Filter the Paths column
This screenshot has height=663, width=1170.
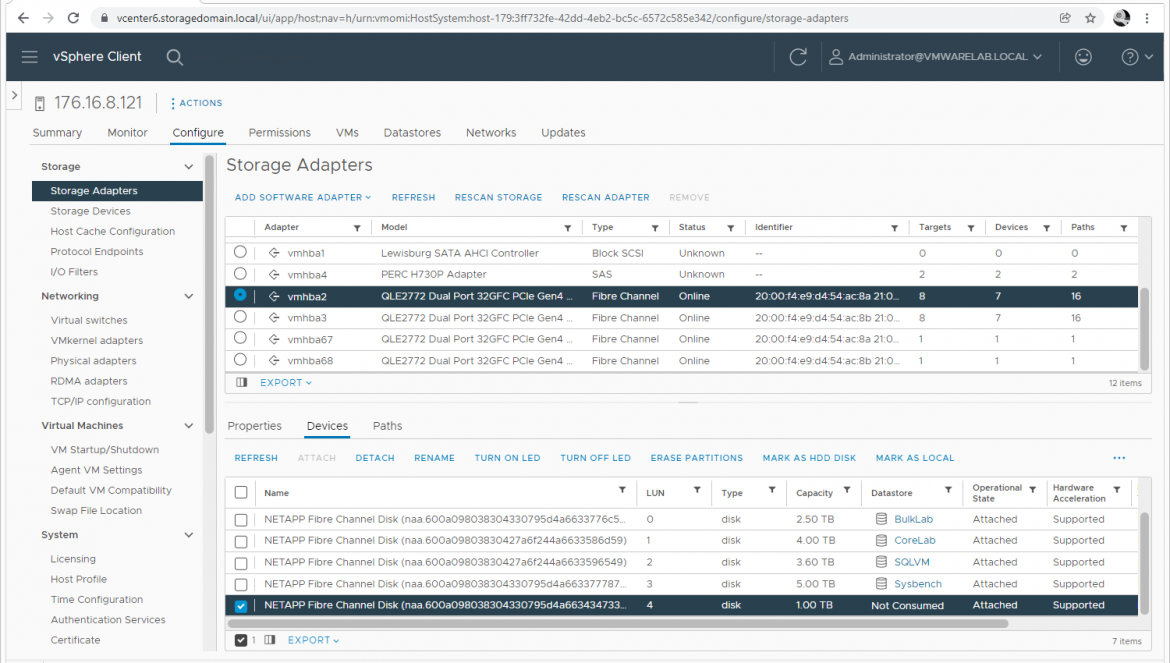[x=1123, y=228]
